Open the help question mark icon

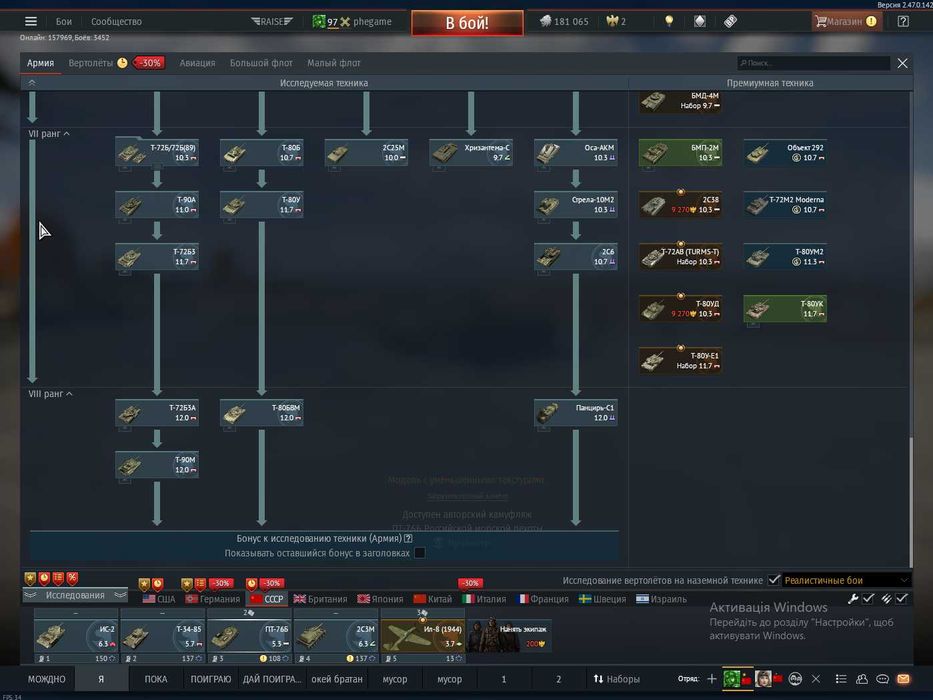click(x=903, y=21)
